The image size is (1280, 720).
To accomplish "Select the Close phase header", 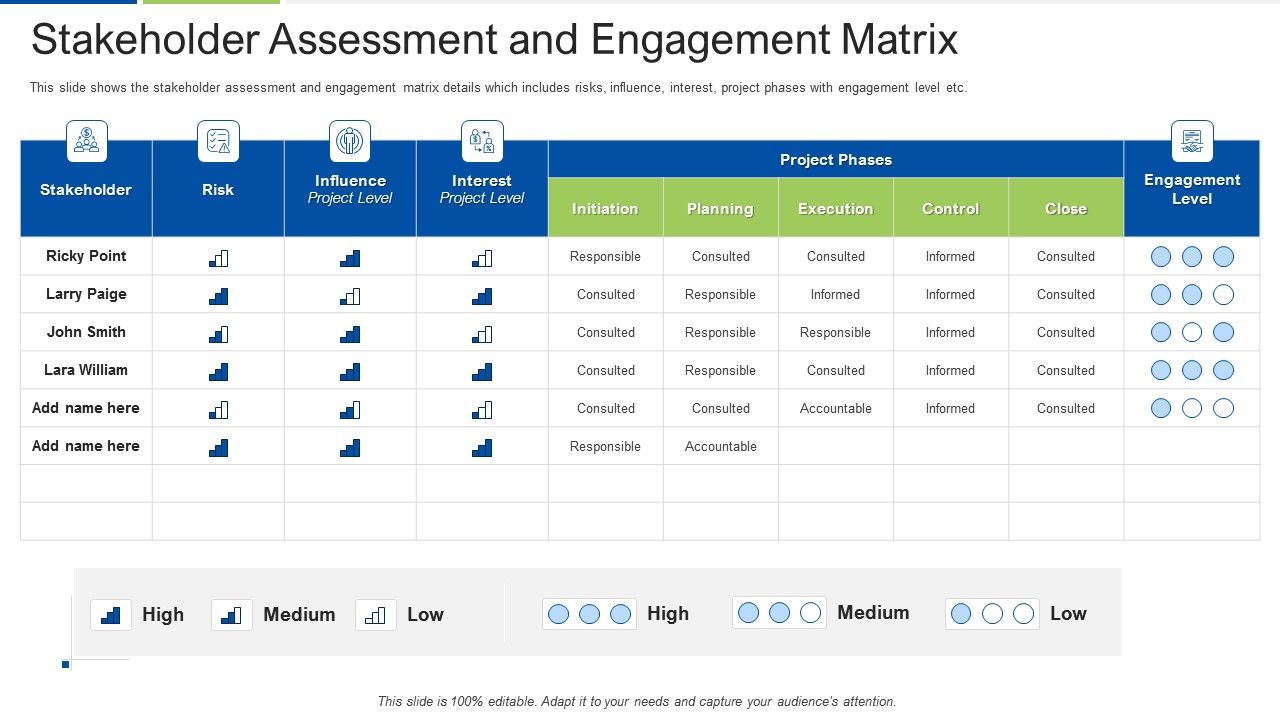I will point(1066,208).
